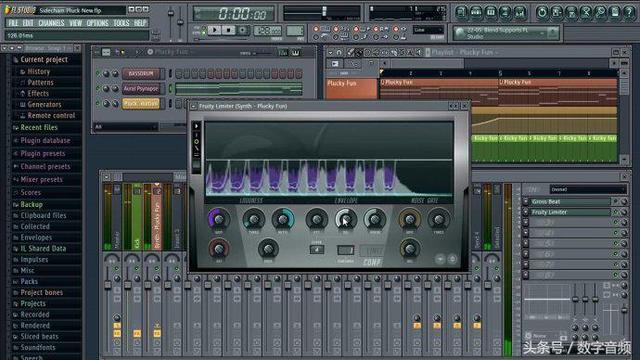Select the pencil draw tool in Playlist
Image resolution: width=640 pixels, height=360 pixels.
pyautogui.click(x=351, y=52)
